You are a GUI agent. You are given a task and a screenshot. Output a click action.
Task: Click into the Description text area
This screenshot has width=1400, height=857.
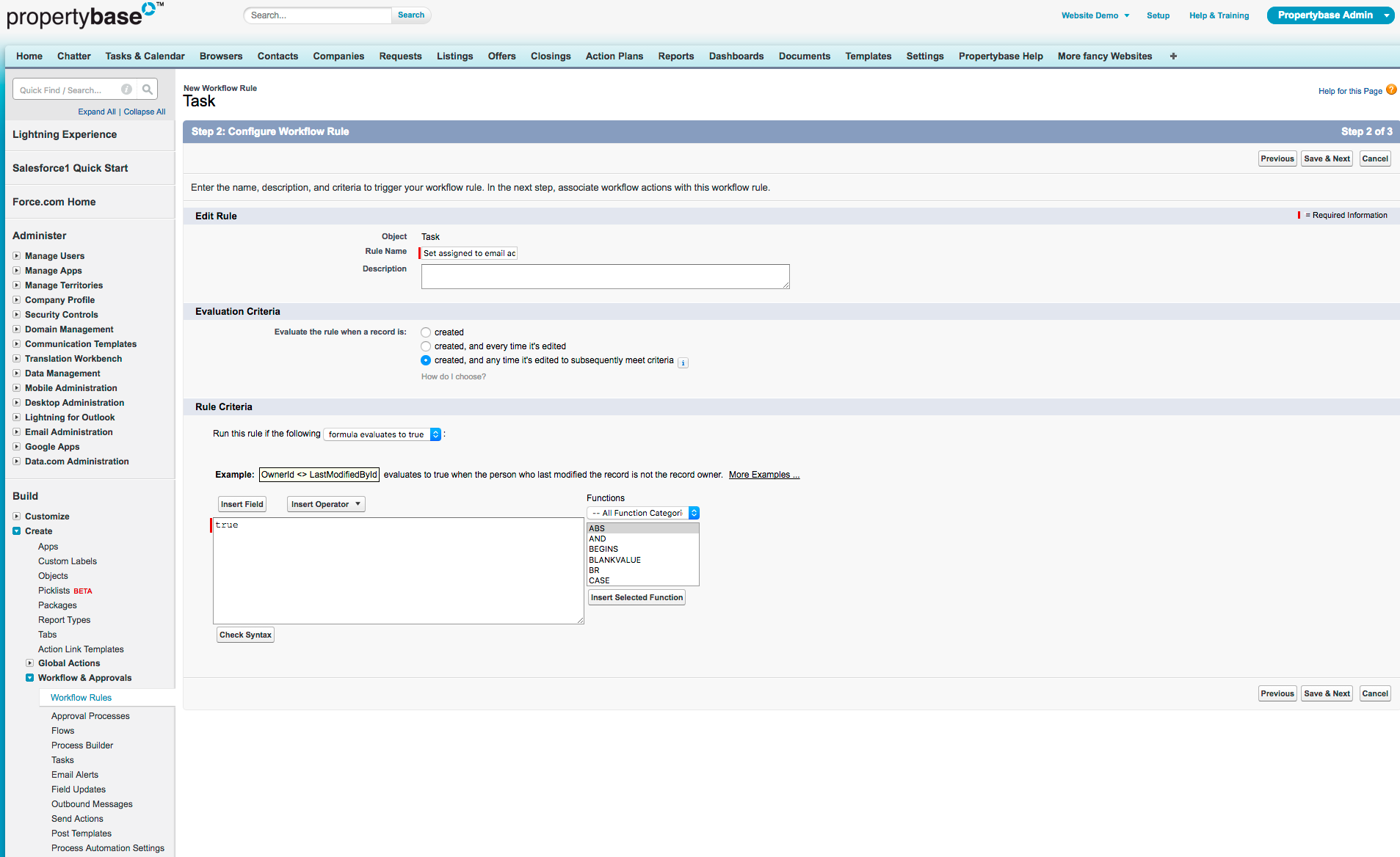[606, 277]
